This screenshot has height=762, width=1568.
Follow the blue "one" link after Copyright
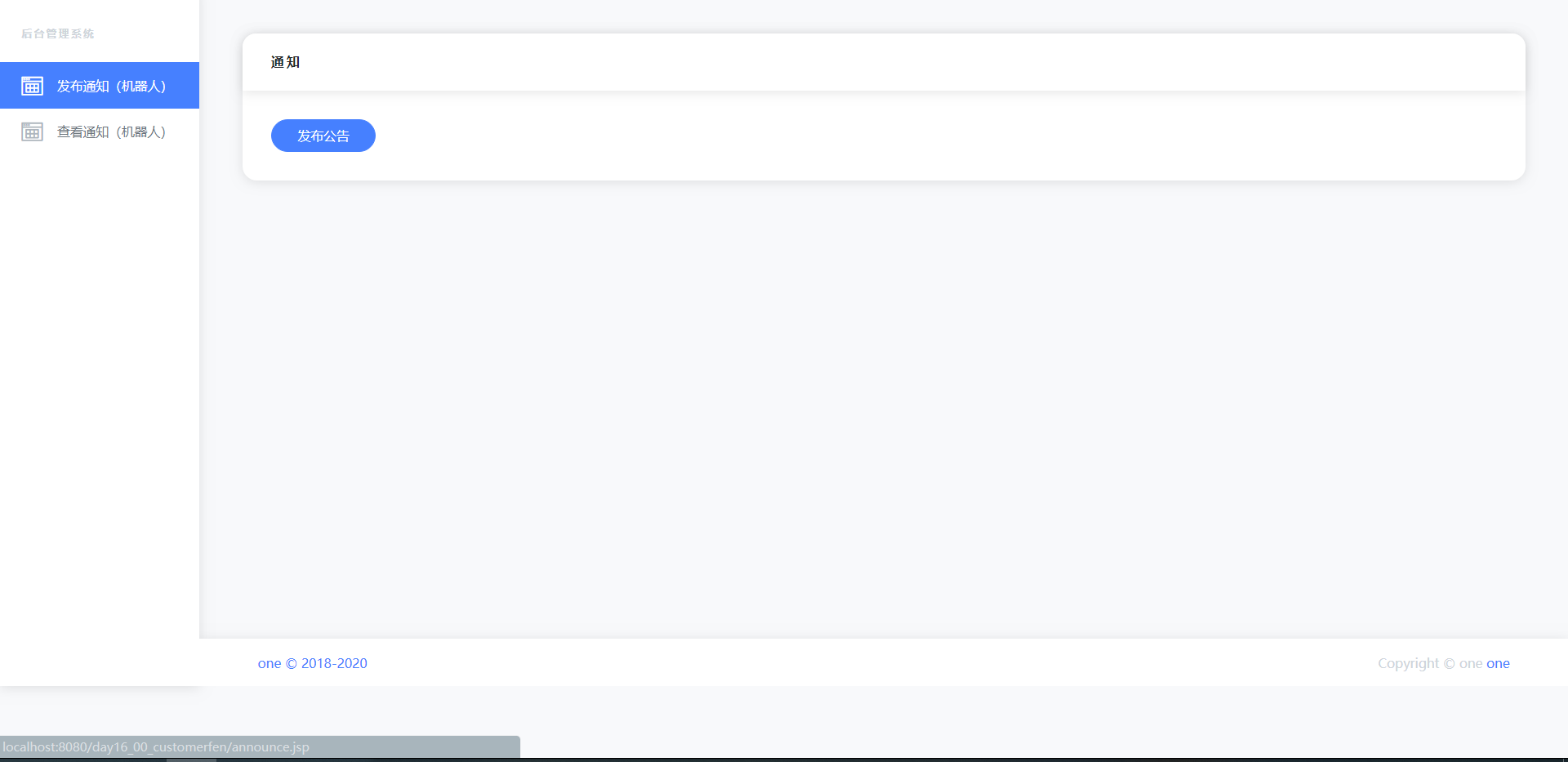(x=1498, y=663)
